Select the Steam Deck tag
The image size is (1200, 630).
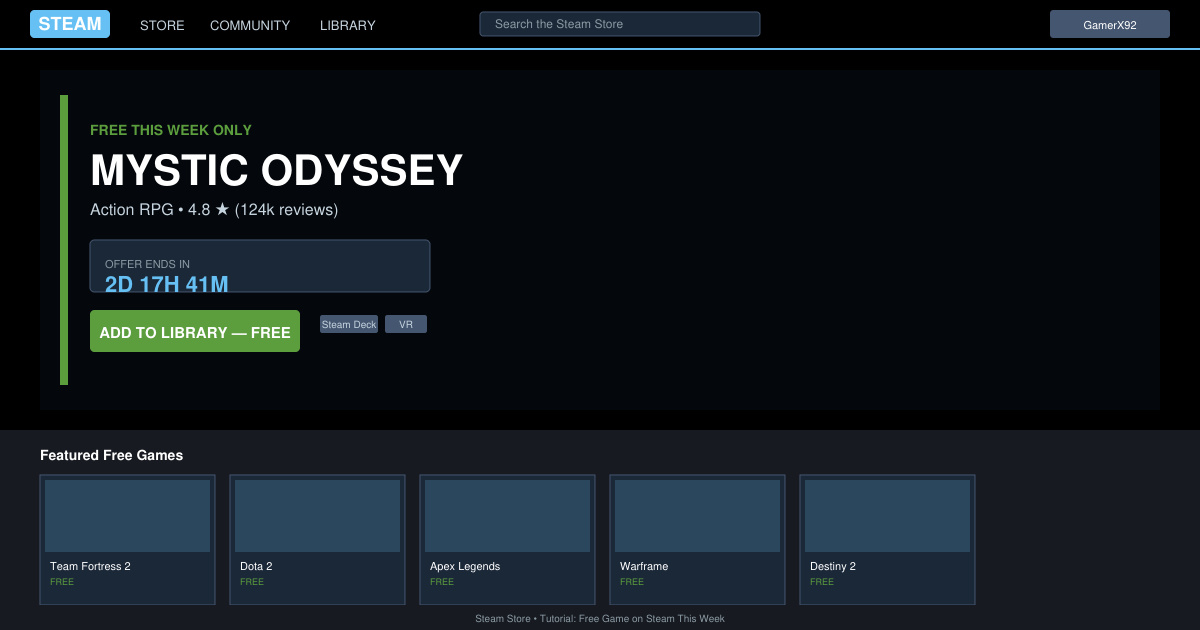click(349, 324)
